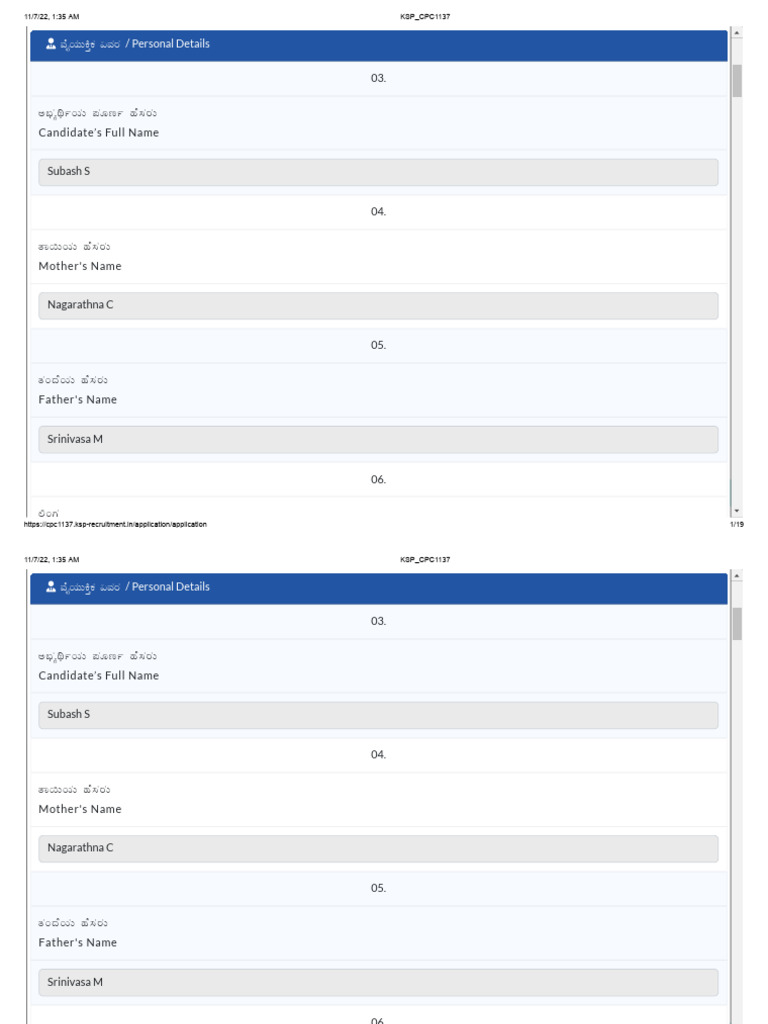Click the first page's scrollbar up arrow
768x1024 pixels.
(x=737, y=33)
